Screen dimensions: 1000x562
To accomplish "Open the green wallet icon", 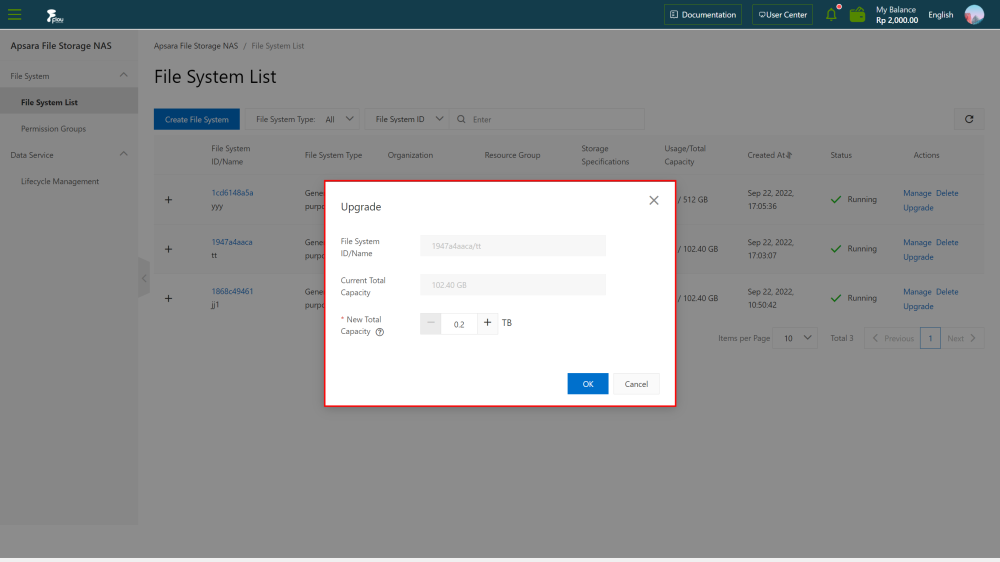I will tap(857, 14).
